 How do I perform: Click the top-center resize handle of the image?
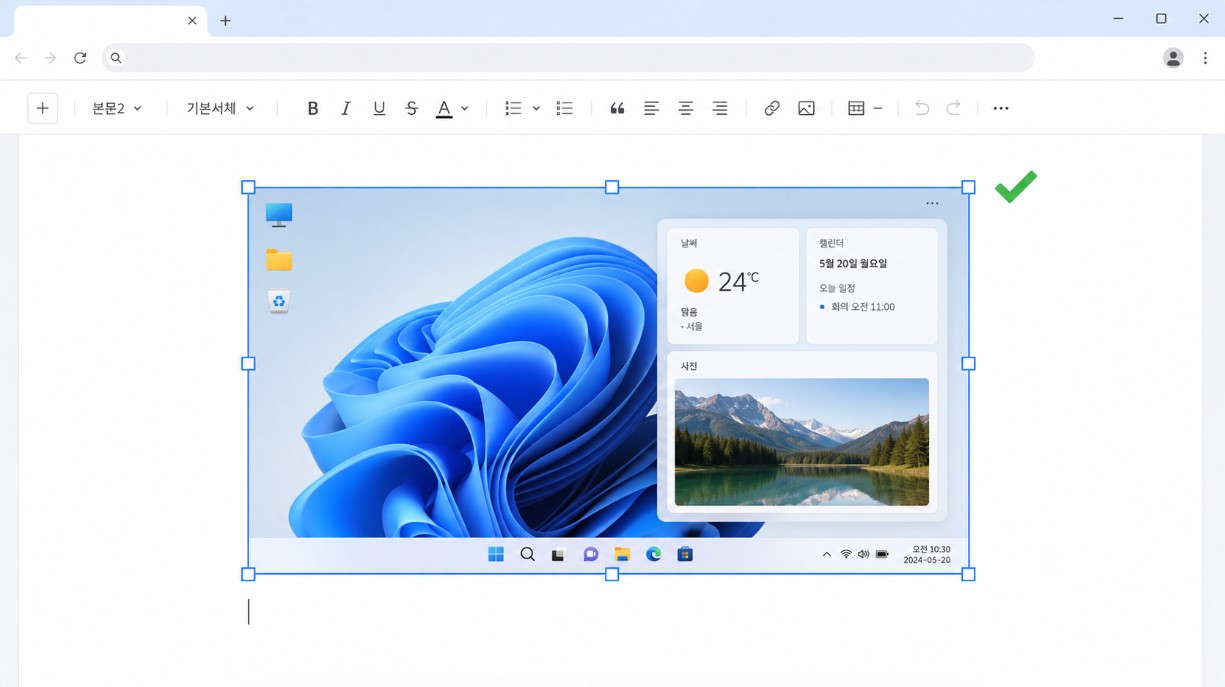pos(612,187)
